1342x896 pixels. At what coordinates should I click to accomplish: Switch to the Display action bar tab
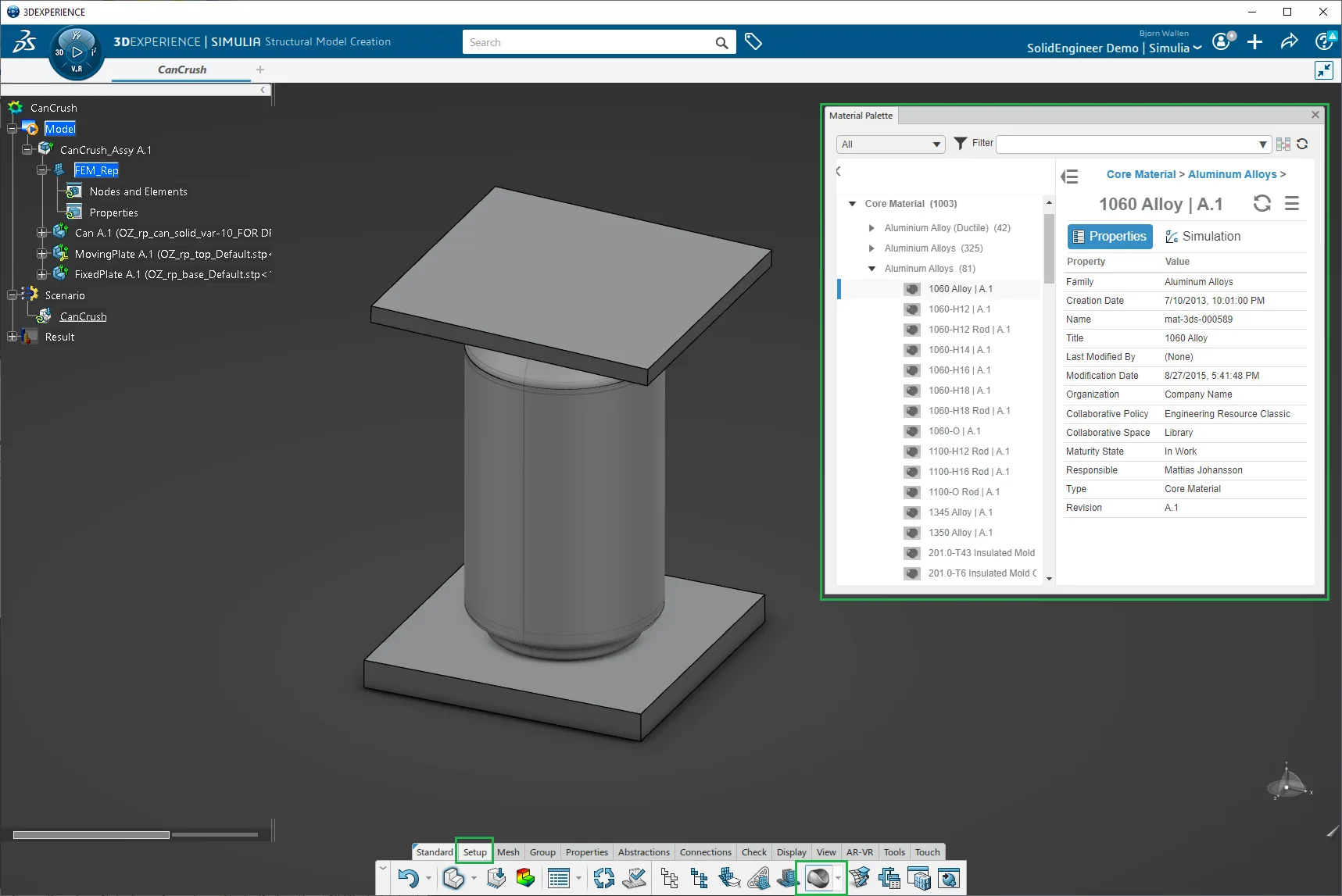pos(792,852)
